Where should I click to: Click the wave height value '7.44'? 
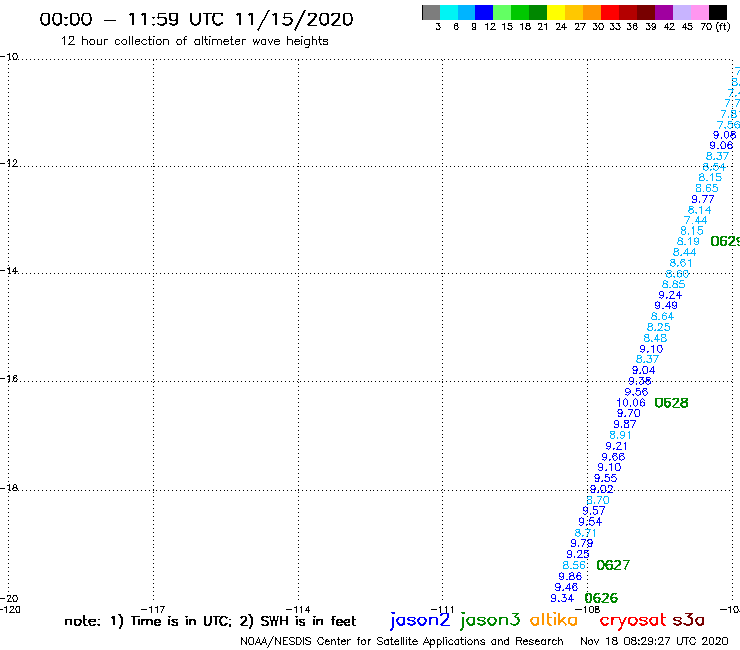pyautogui.click(x=696, y=220)
